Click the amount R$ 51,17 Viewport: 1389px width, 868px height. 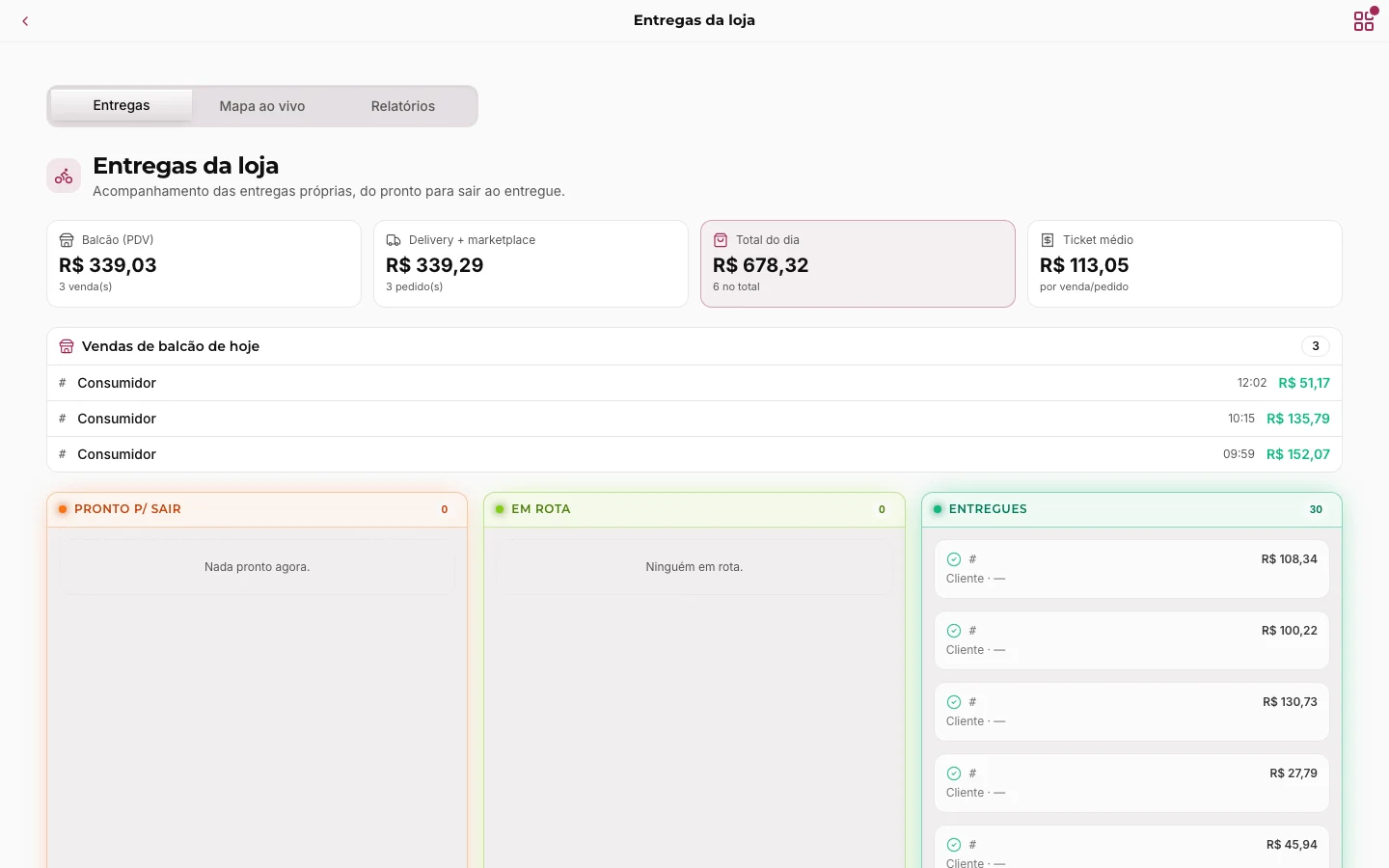click(1304, 383)
